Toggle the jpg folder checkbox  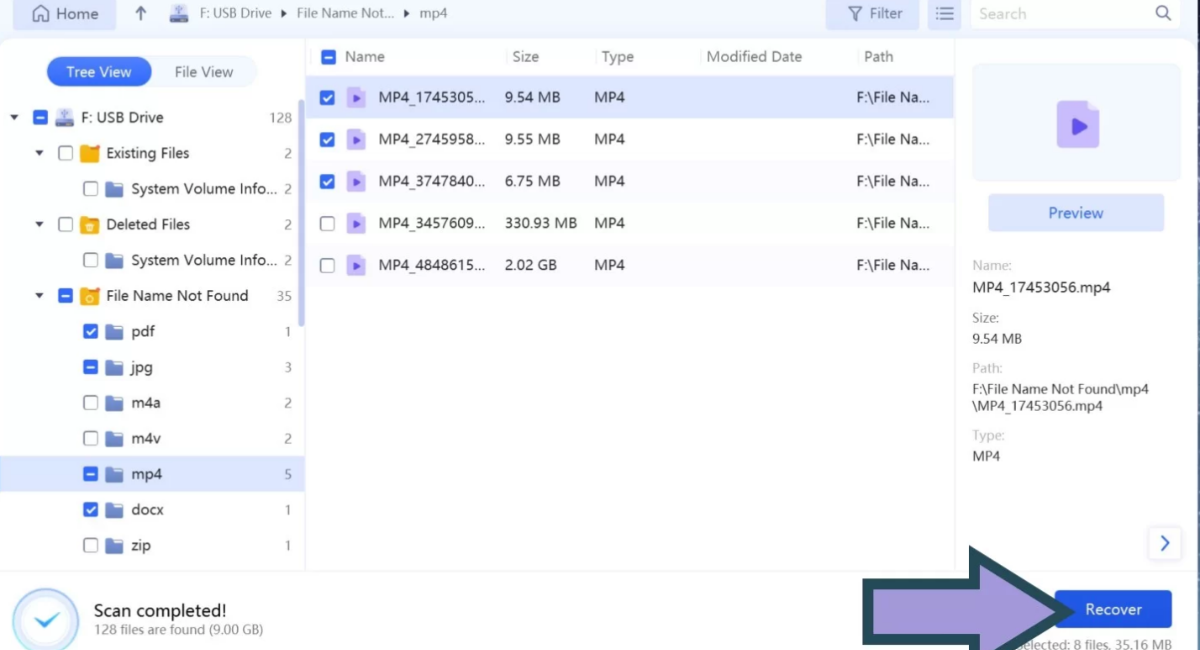(x=90, y=367)
